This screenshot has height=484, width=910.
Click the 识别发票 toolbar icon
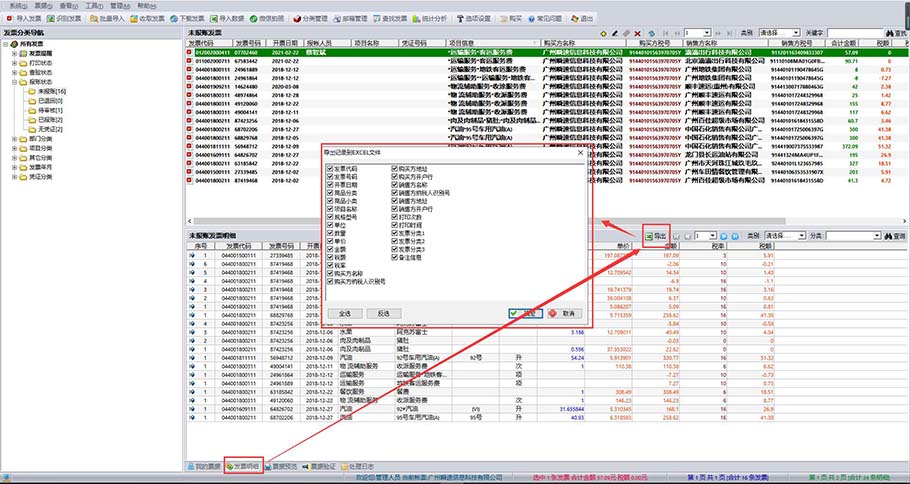pos(63,19)
